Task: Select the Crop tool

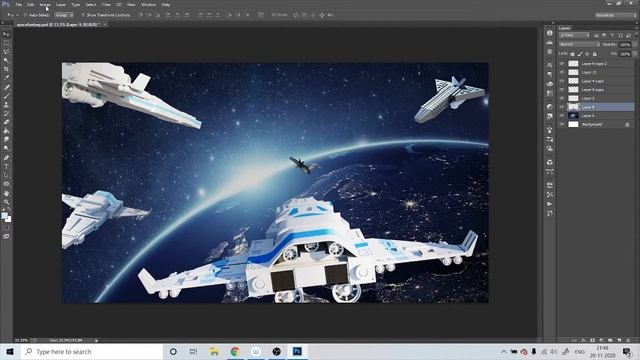Action: [6, 69]
